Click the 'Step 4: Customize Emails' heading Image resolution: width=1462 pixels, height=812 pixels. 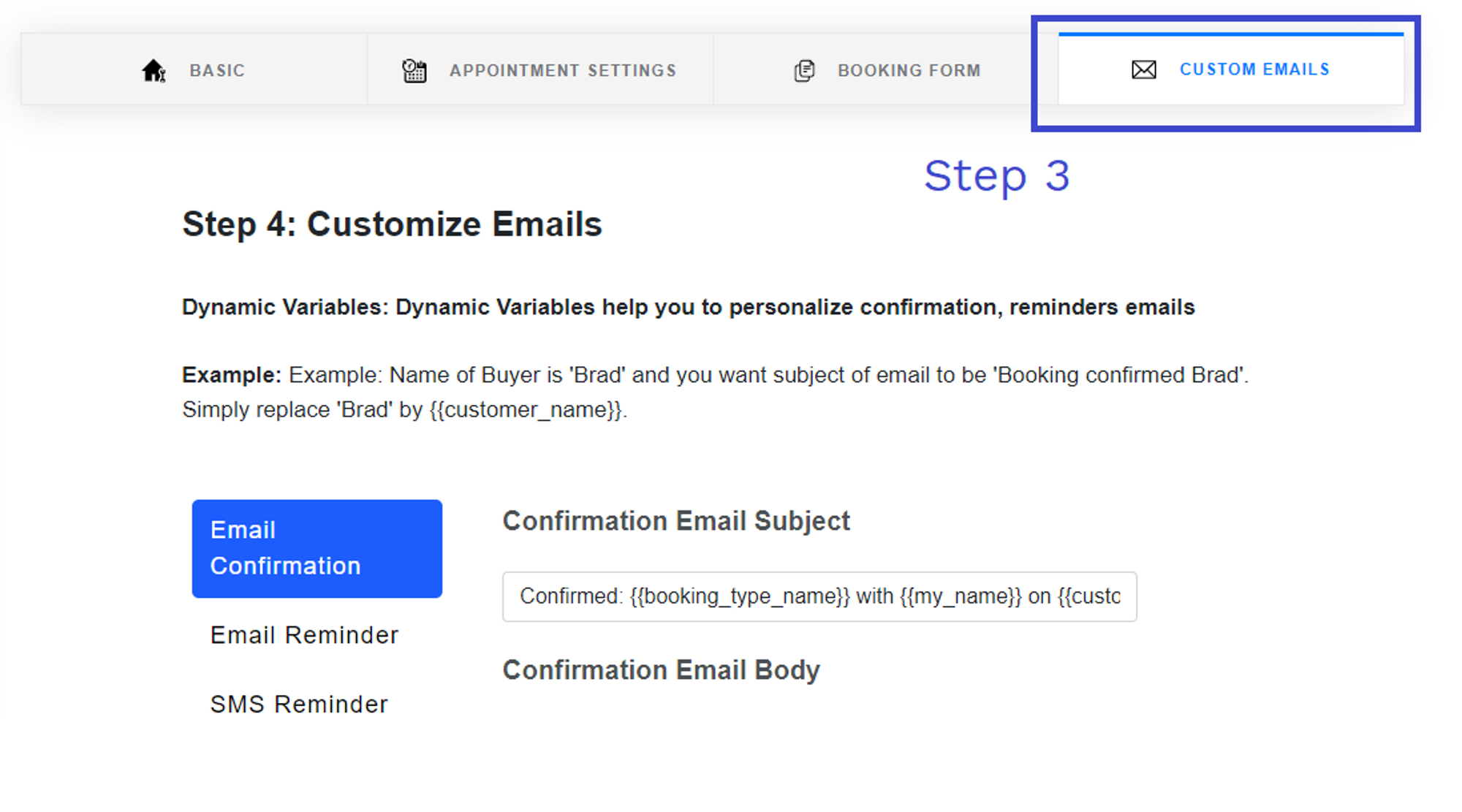(392, 224)
